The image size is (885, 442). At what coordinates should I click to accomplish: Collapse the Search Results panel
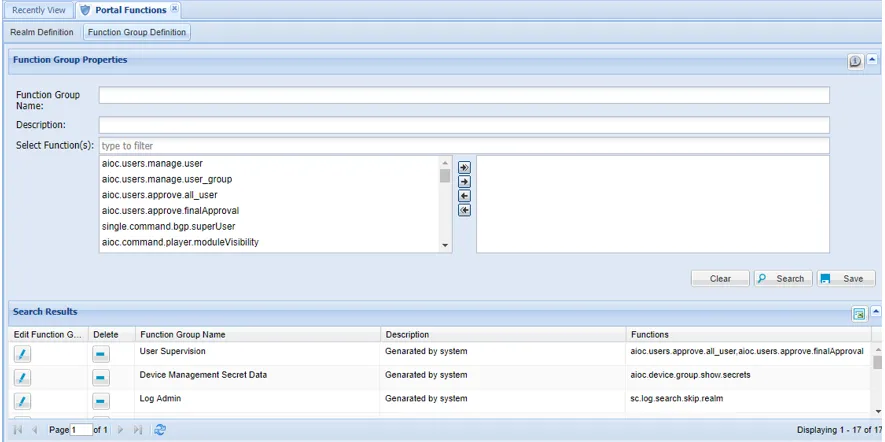pyautogui.click(x=875, y=311)
